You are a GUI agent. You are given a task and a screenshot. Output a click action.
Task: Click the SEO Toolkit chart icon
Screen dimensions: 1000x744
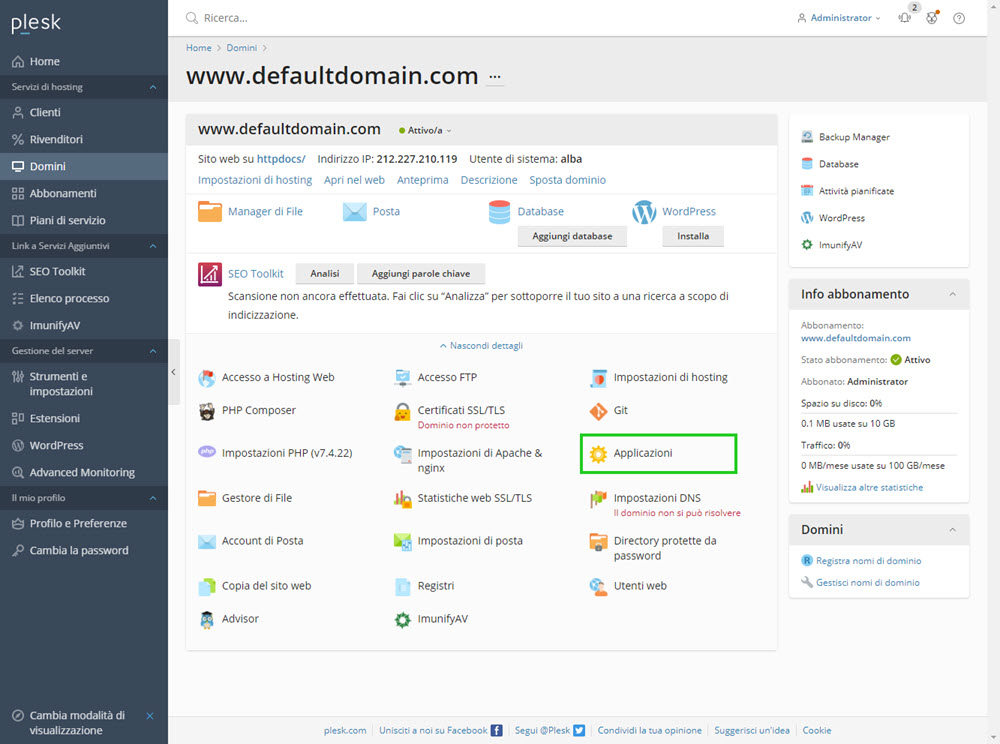(x=210, y=274)
